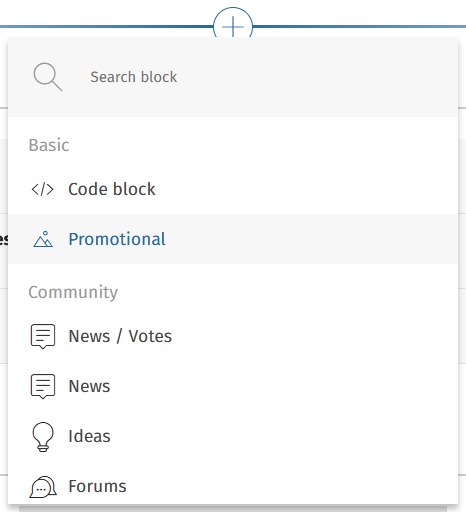Click the News / Votes message icon
The width and height of the screenshot is (466, 512).
click(x=43, y=336)
